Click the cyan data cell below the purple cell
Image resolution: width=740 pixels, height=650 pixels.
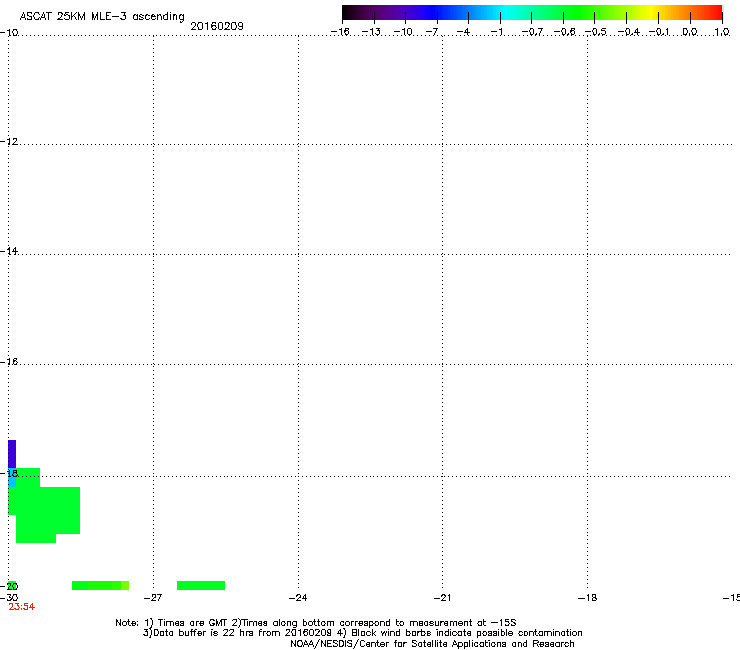point(12,480)
